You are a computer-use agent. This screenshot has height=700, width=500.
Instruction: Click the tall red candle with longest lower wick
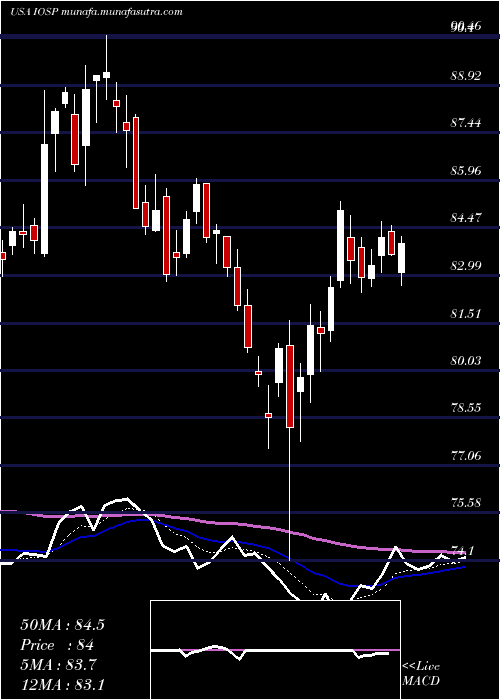[x=290, y=387]
